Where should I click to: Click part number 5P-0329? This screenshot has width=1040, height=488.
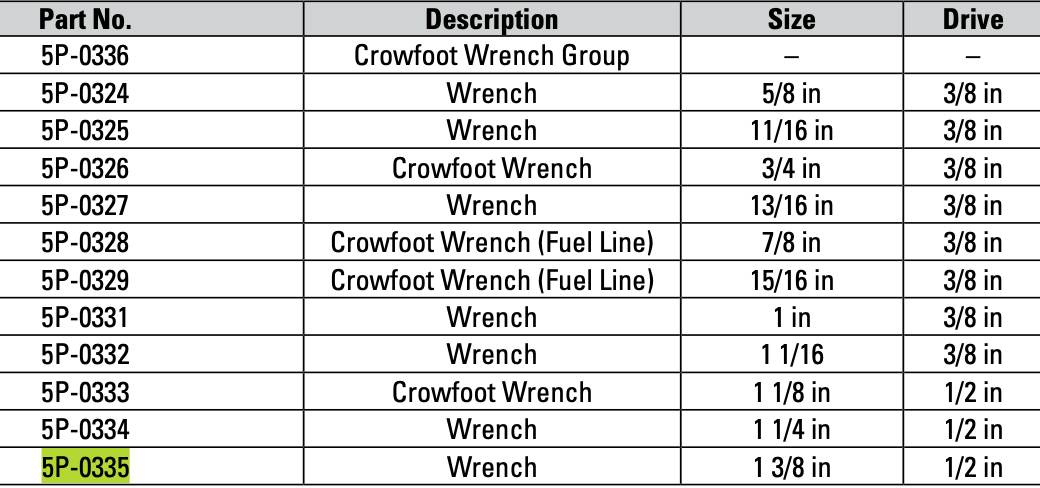[x=86, y=280]
